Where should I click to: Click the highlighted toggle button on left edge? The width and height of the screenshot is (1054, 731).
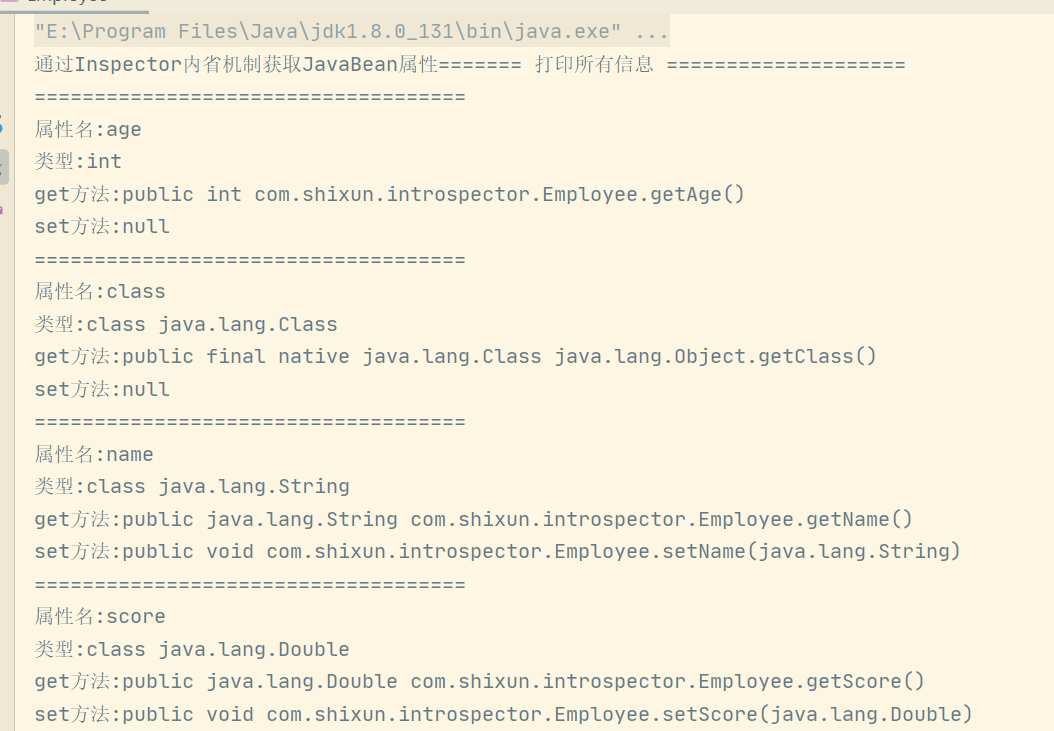[x=4, y=166]
